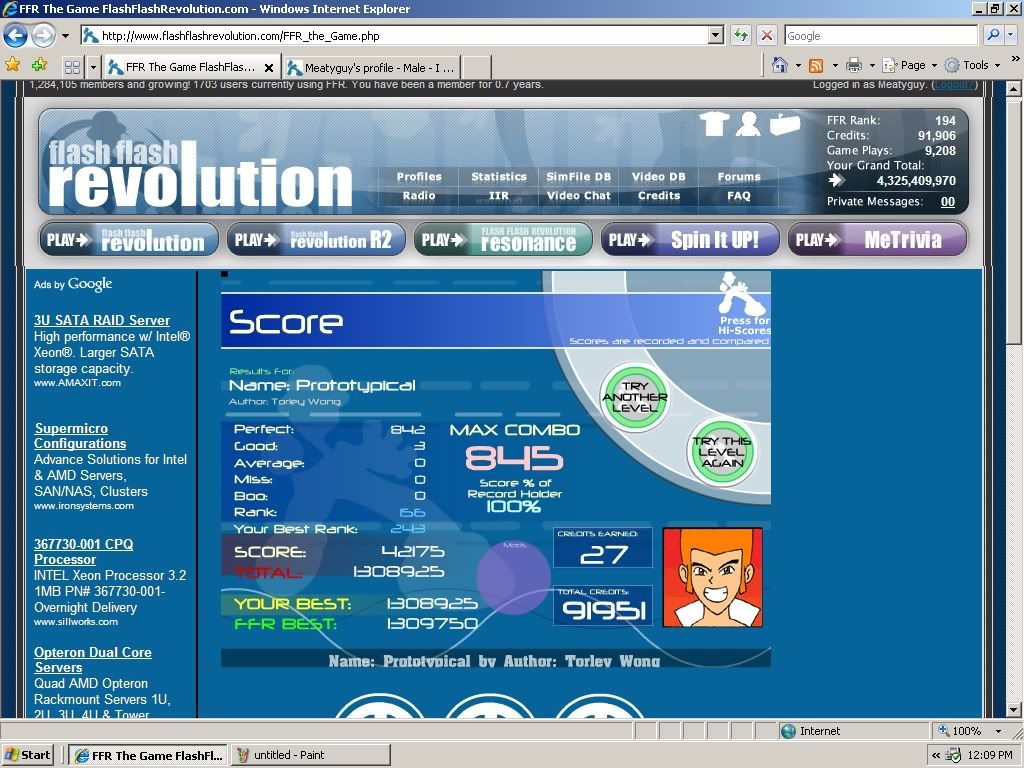
Task: Open the Favorites Center star icon
Action: click(13, 66)
